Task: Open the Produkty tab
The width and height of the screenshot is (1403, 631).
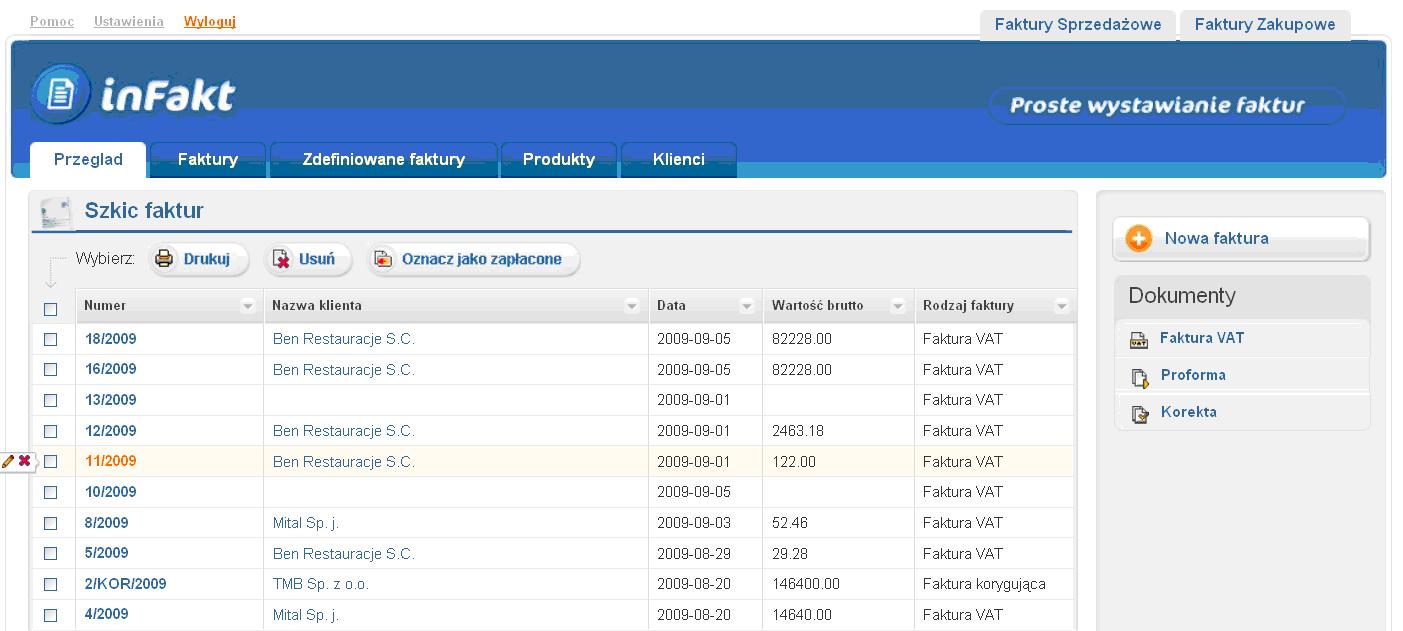Action: (559, 160)
